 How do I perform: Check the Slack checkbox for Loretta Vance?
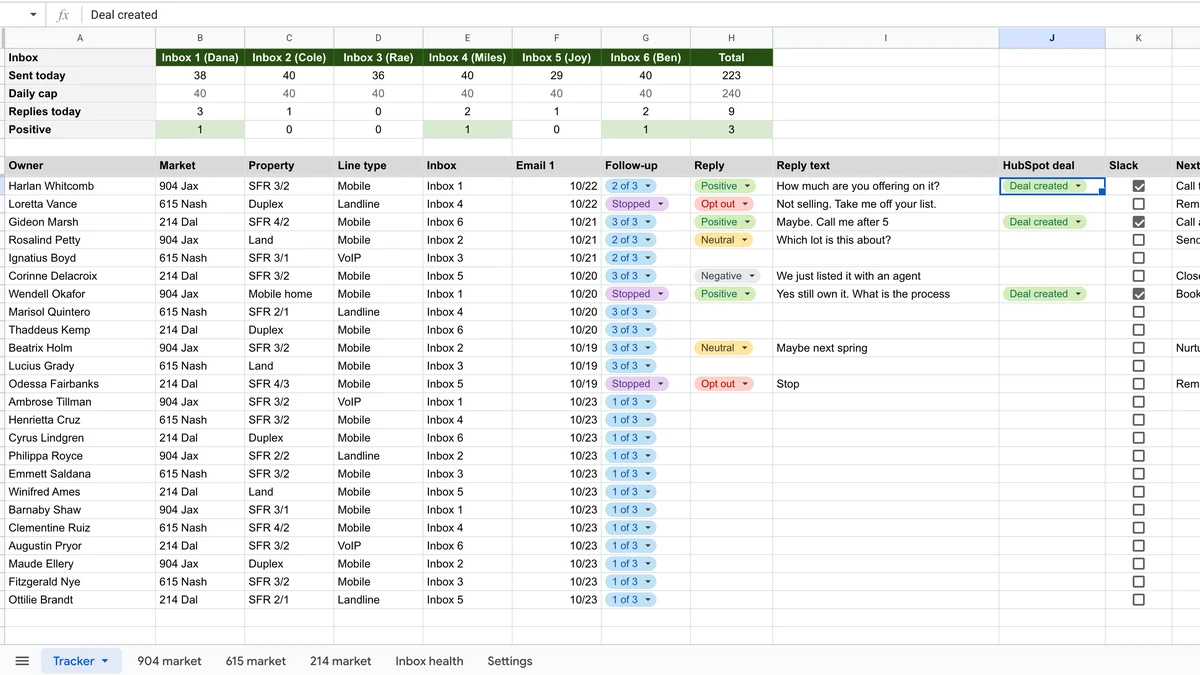point(1138,204)
